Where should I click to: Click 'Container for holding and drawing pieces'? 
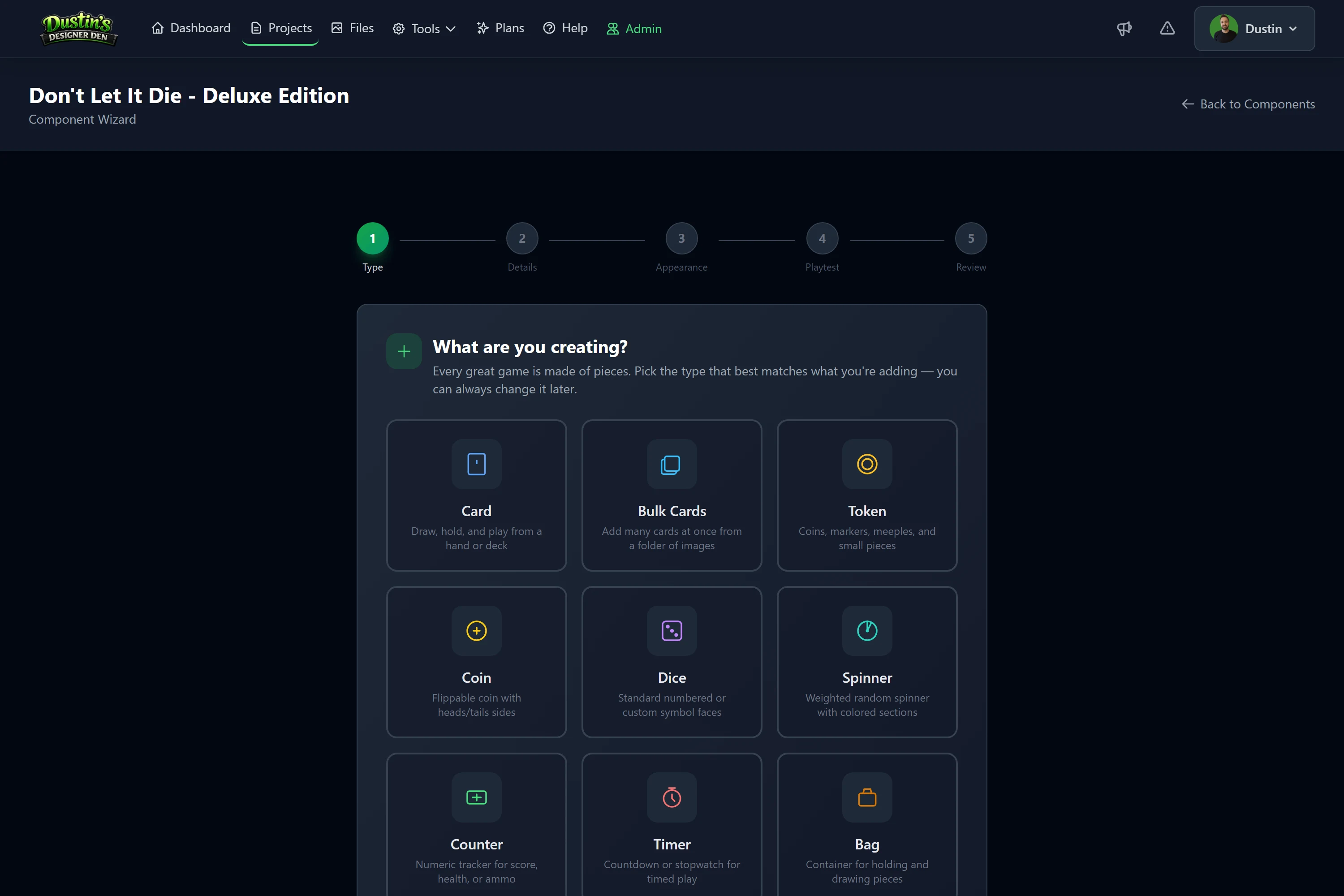tap(867, 872)
